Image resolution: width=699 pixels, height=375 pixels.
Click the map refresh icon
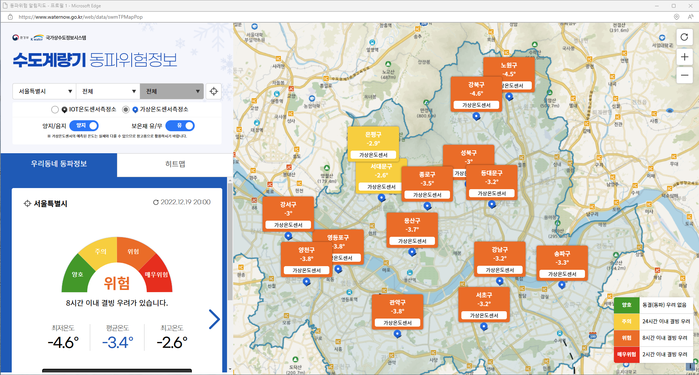(x=684, y=37)
